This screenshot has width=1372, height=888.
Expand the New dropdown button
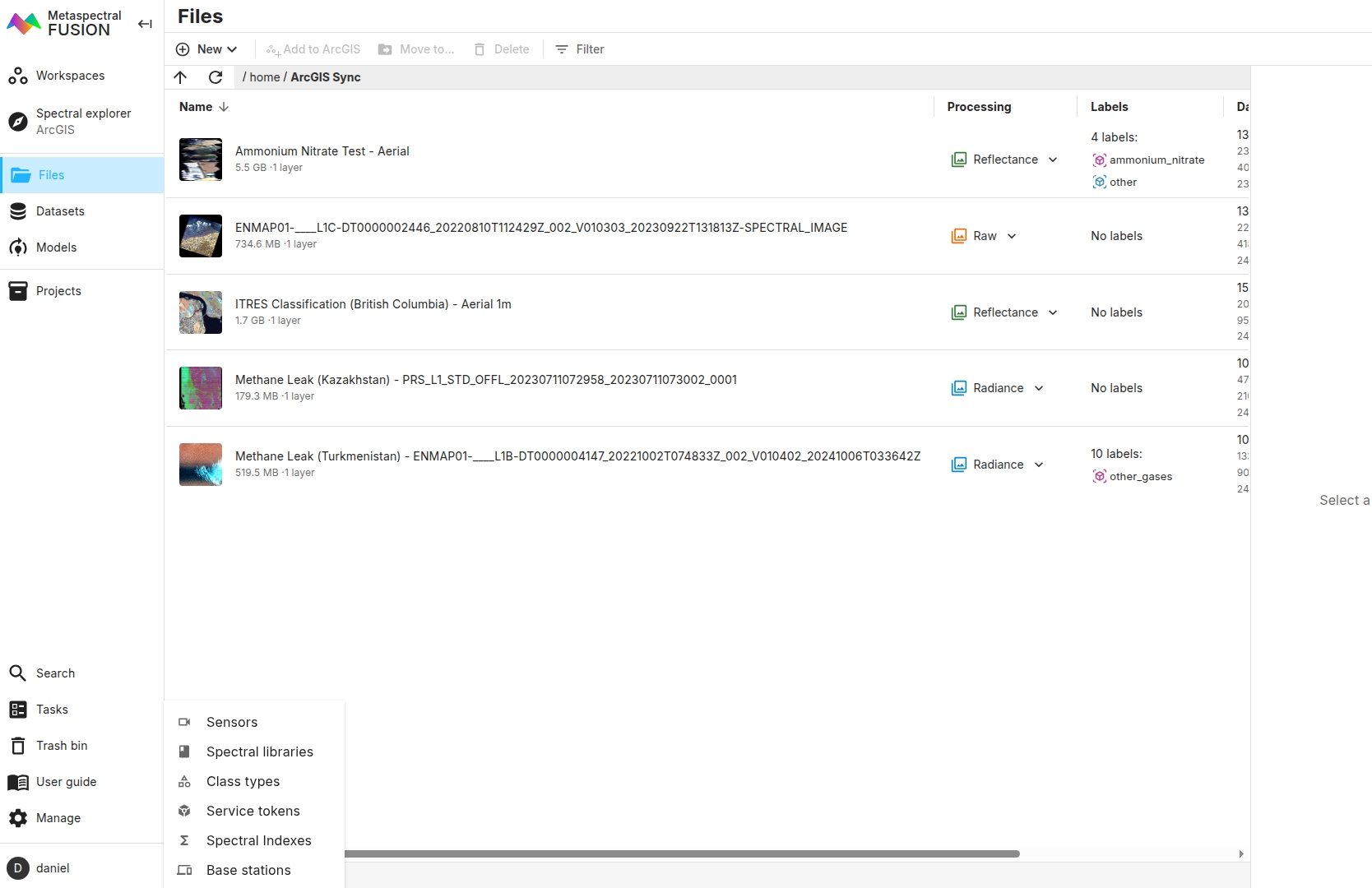click(206, 49)
